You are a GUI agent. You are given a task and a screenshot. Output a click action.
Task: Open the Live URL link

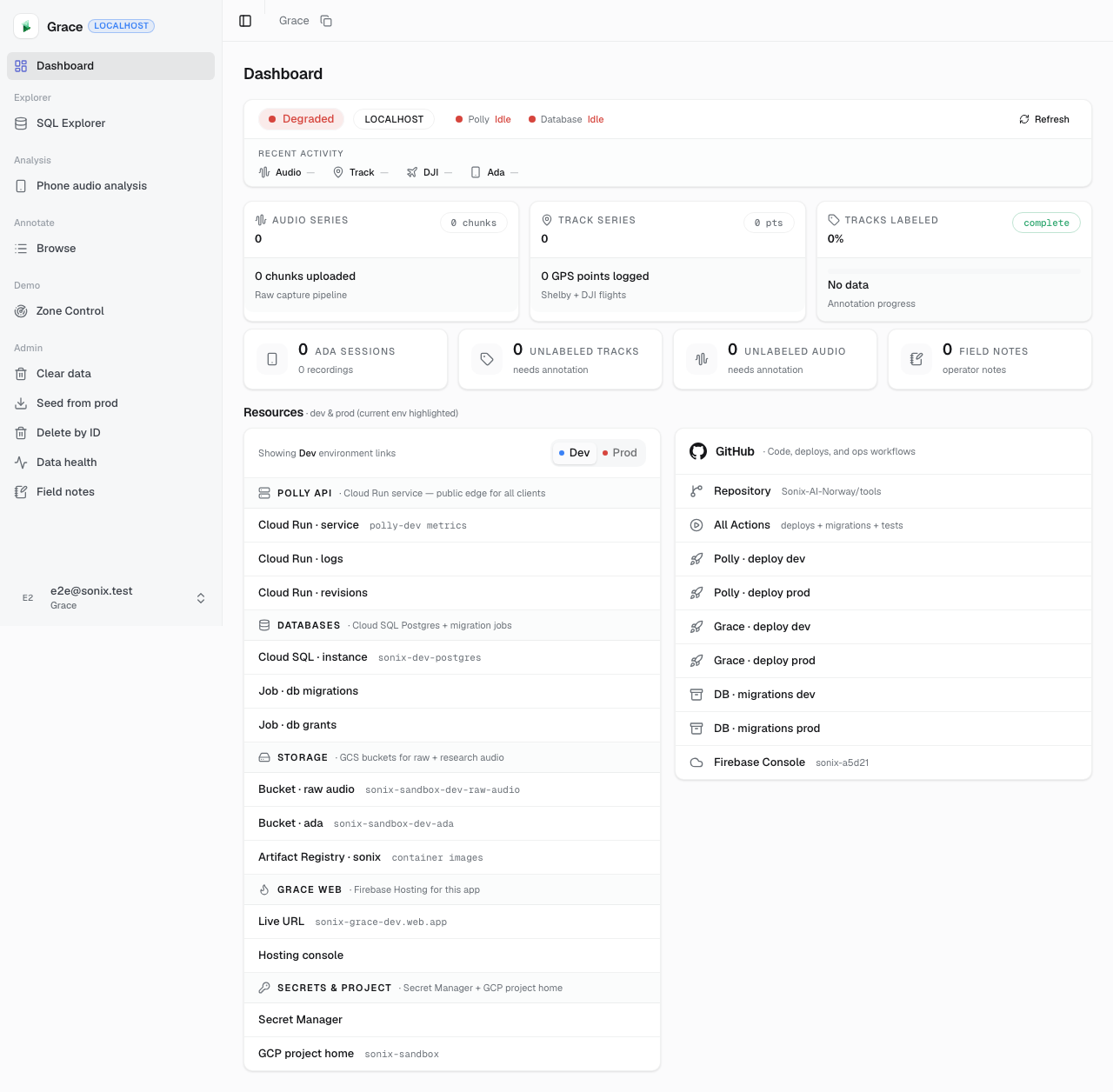pos(452,922)
